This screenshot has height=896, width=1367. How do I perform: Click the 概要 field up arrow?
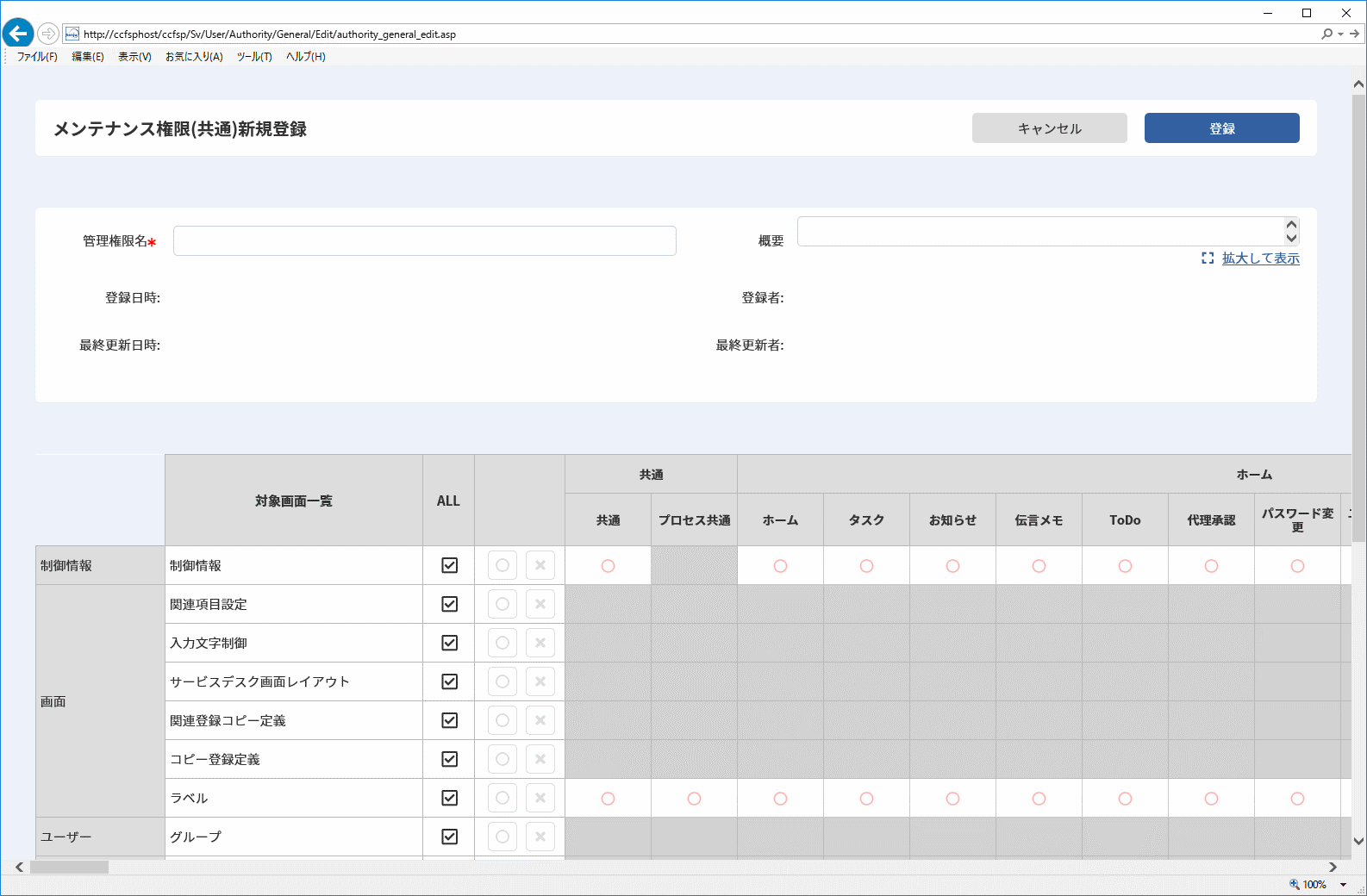coord(1291,225)
